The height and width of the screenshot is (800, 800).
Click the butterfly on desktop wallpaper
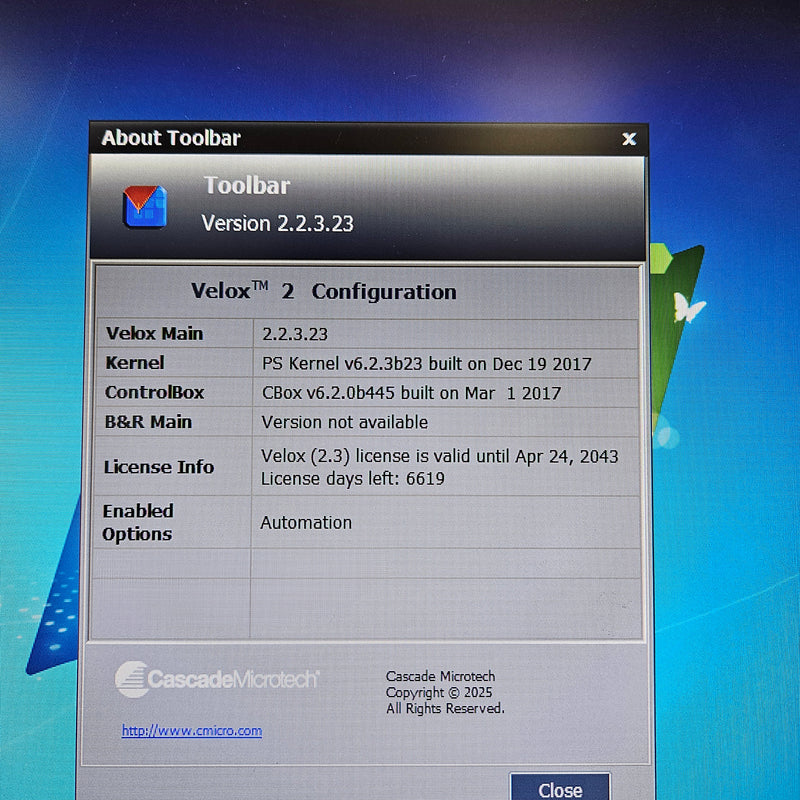688,307
